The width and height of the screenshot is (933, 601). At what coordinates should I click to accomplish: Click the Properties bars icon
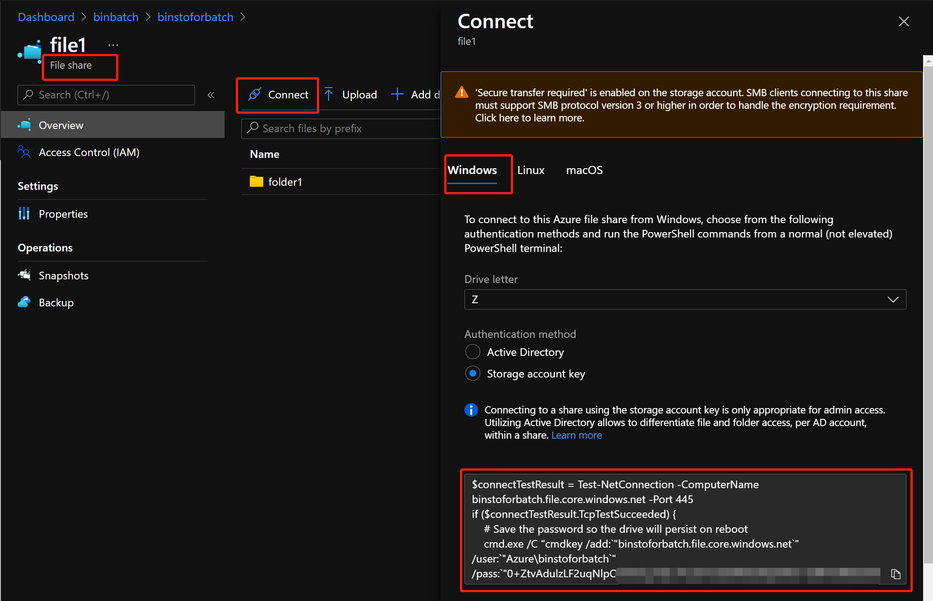[24, 214]
